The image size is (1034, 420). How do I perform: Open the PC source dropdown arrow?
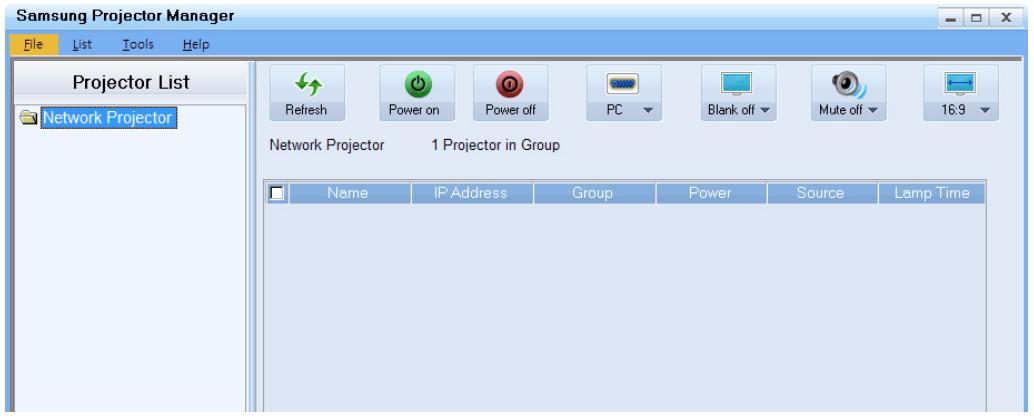(x=648, y=111)
